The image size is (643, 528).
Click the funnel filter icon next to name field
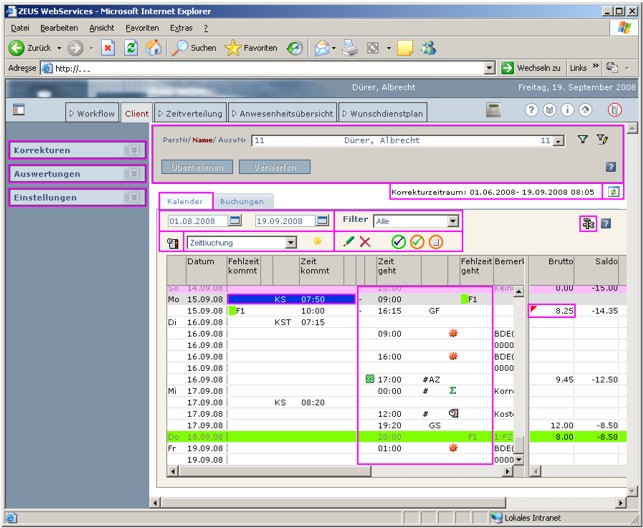point(582,140)
